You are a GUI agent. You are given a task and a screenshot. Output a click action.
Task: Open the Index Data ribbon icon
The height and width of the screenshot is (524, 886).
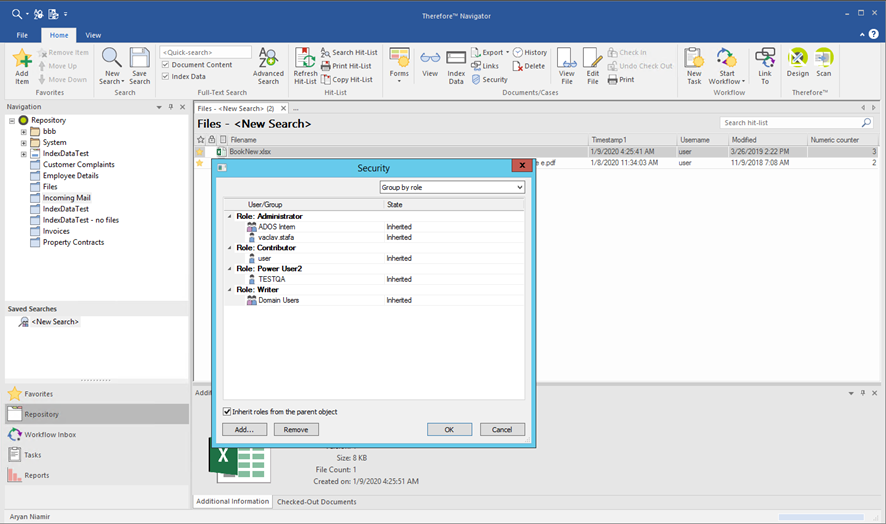pyautogui.click(x=456, y=58)
